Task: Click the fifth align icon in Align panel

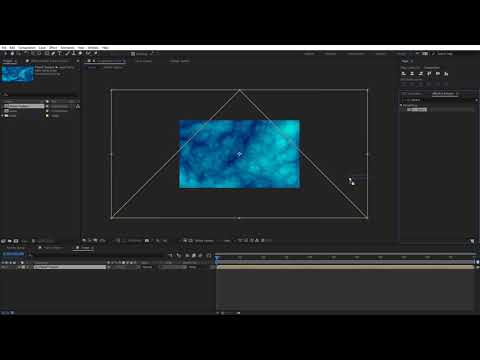Action: pos(438,74)
